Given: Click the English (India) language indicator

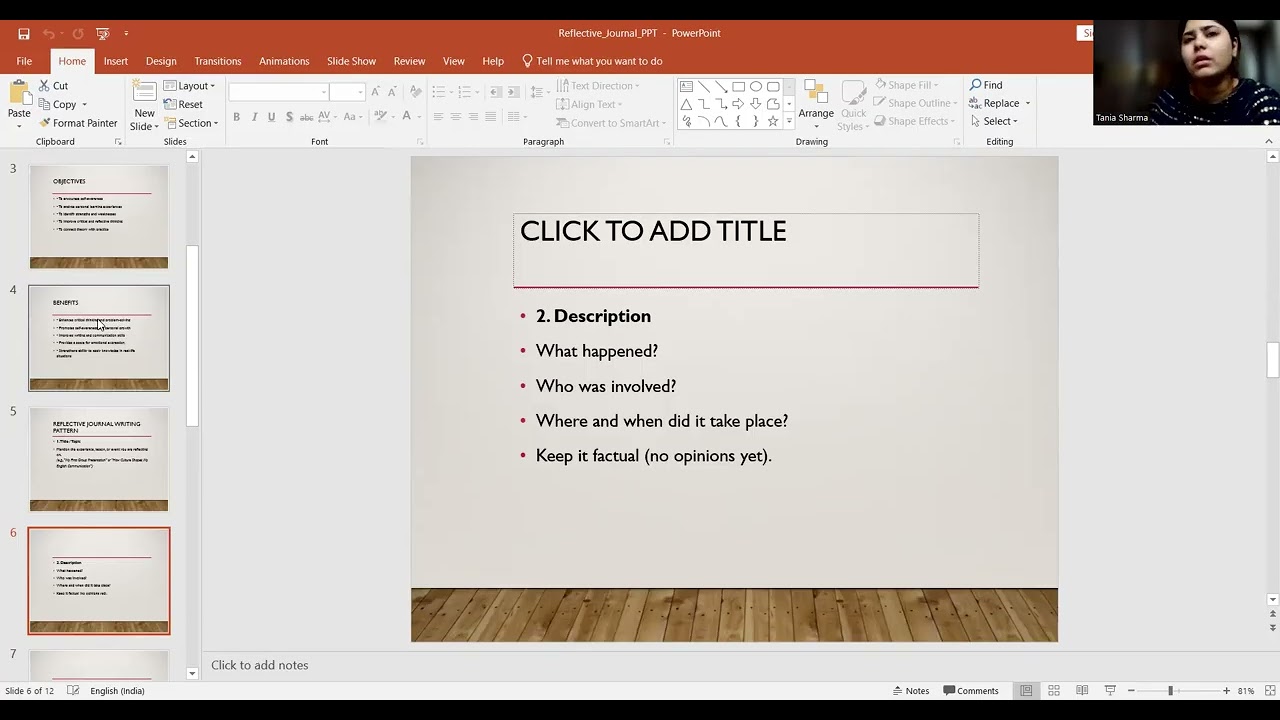Looking at the screenshot, I should tap(117, 691).
